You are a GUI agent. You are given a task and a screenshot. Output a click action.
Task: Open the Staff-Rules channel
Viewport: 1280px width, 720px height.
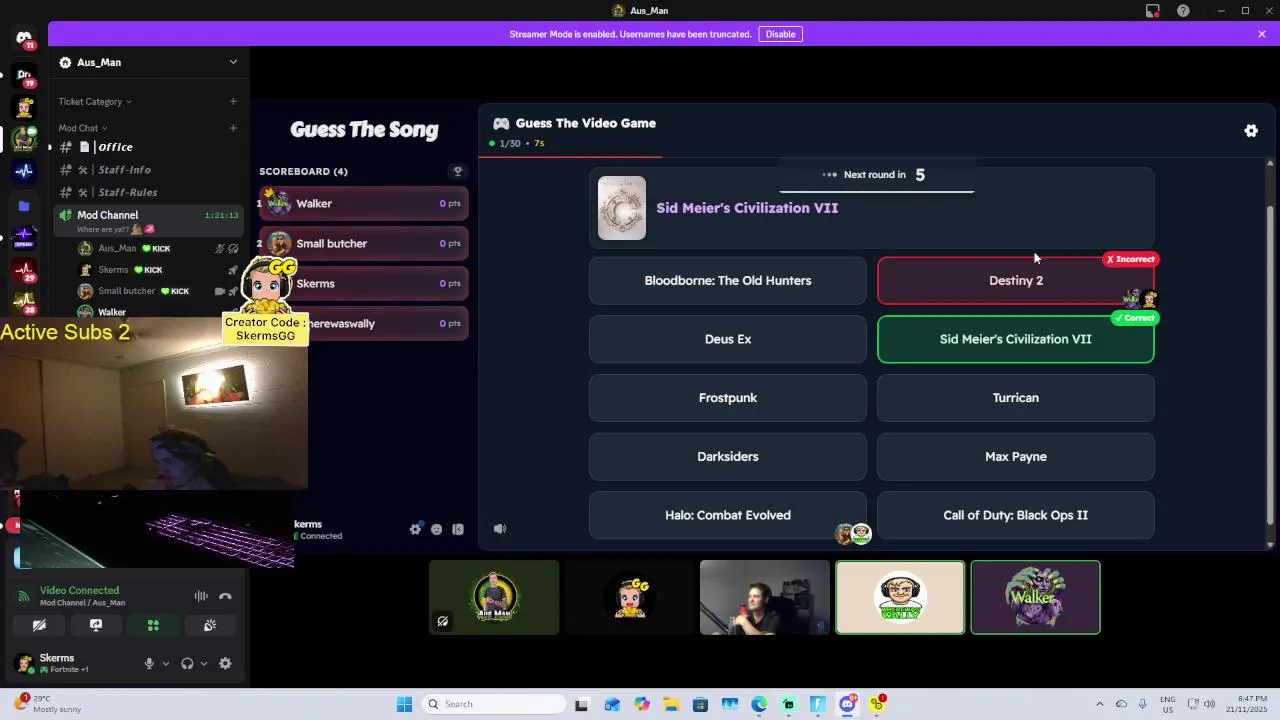[148, 192]
